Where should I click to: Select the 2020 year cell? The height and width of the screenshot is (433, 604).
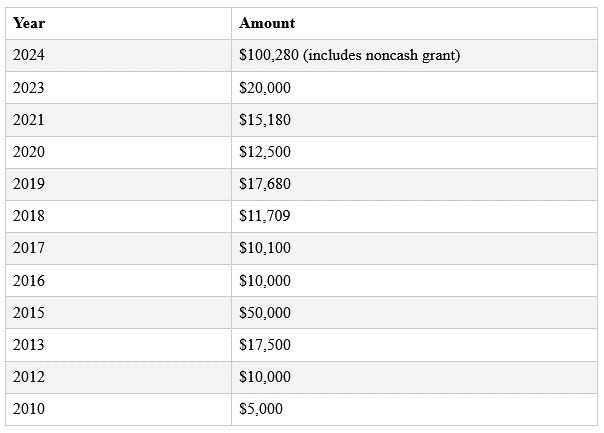click(118, 152)
